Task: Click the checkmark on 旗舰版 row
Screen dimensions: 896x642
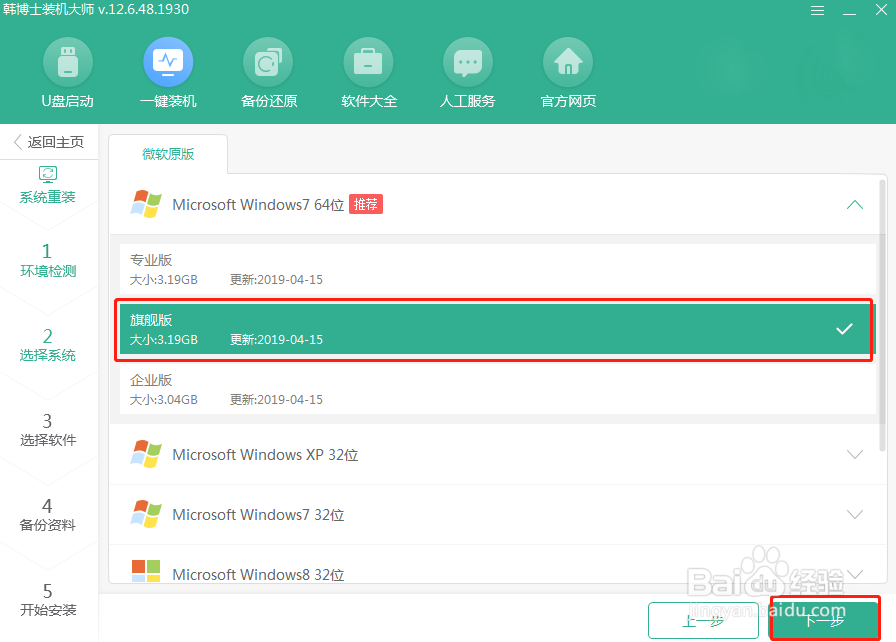Action: [844, 328]
